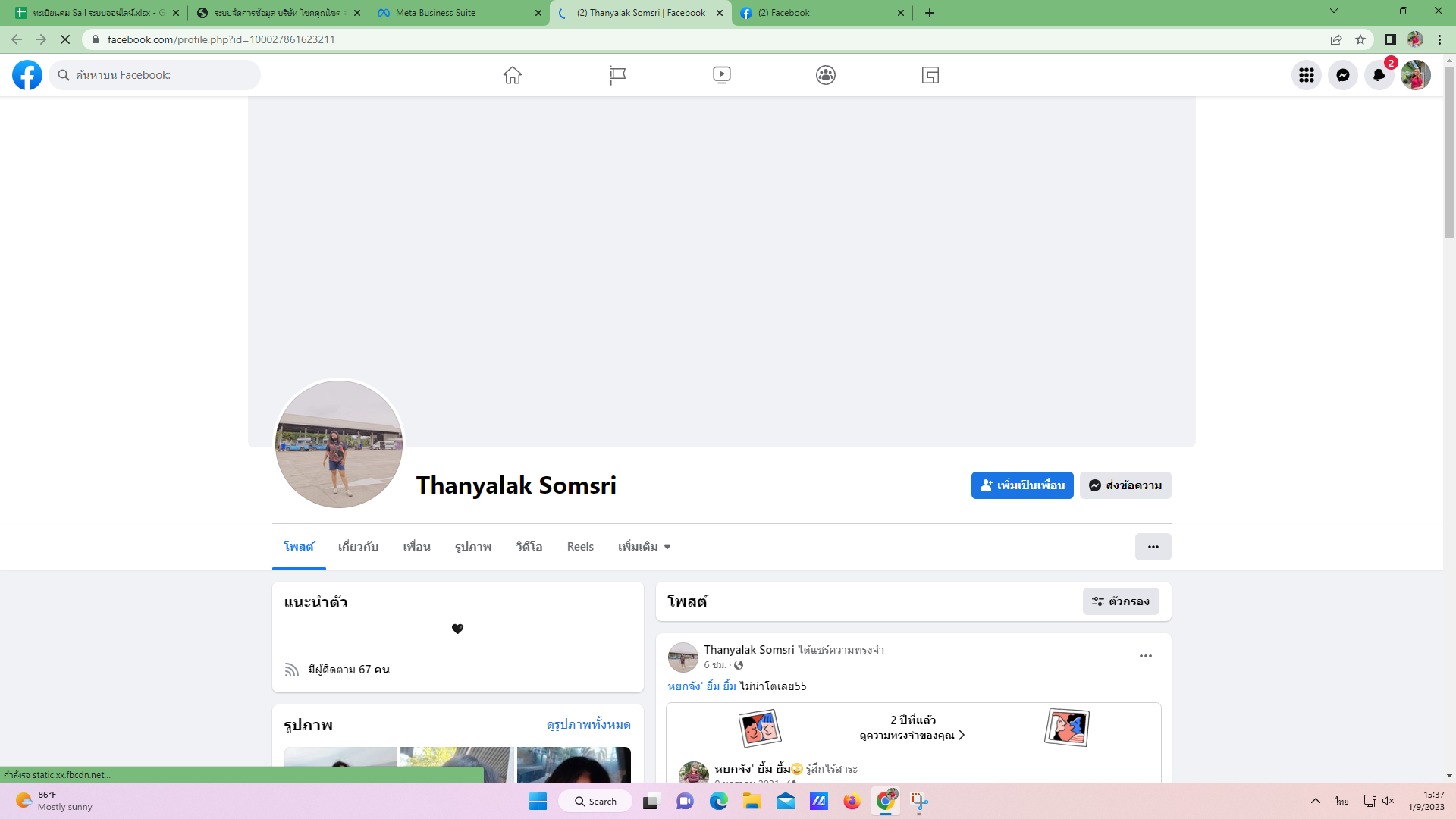Switch to the Reels tab
Image resolution: width=1456 pixels, height=819 pixels.
[x=580, y=547]
